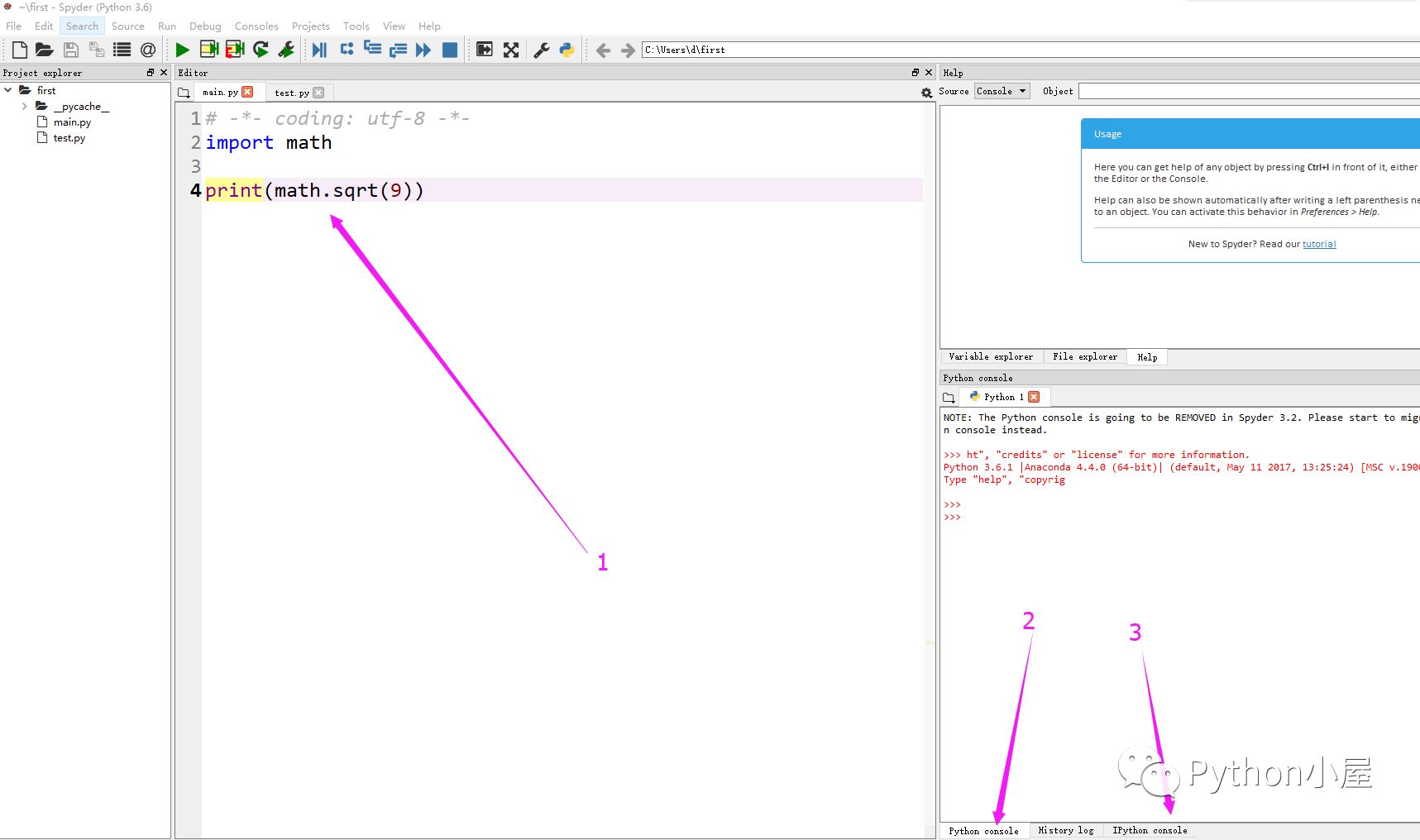Open run configuration wrench icon
Viewport: 1420px width, 840px height.
click(x=286, y=50)
